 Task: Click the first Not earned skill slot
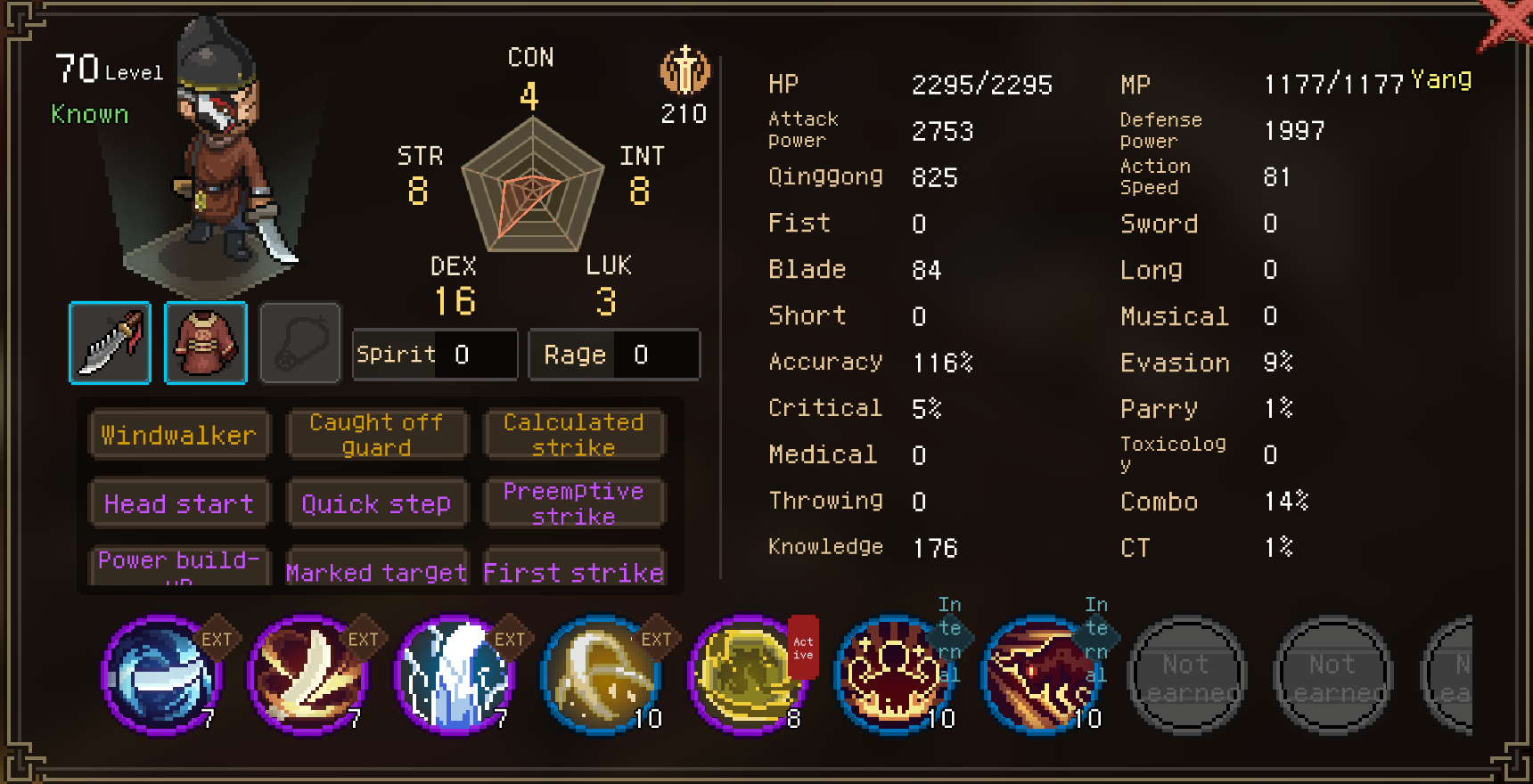tap(1185, 674)
